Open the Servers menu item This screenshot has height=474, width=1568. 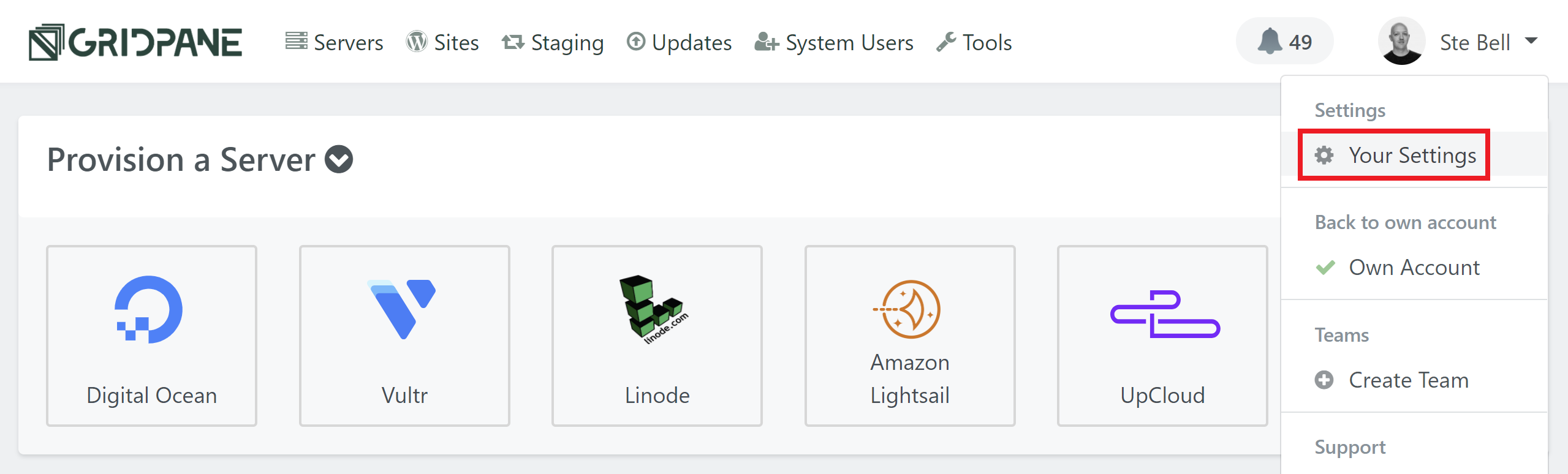335,42
